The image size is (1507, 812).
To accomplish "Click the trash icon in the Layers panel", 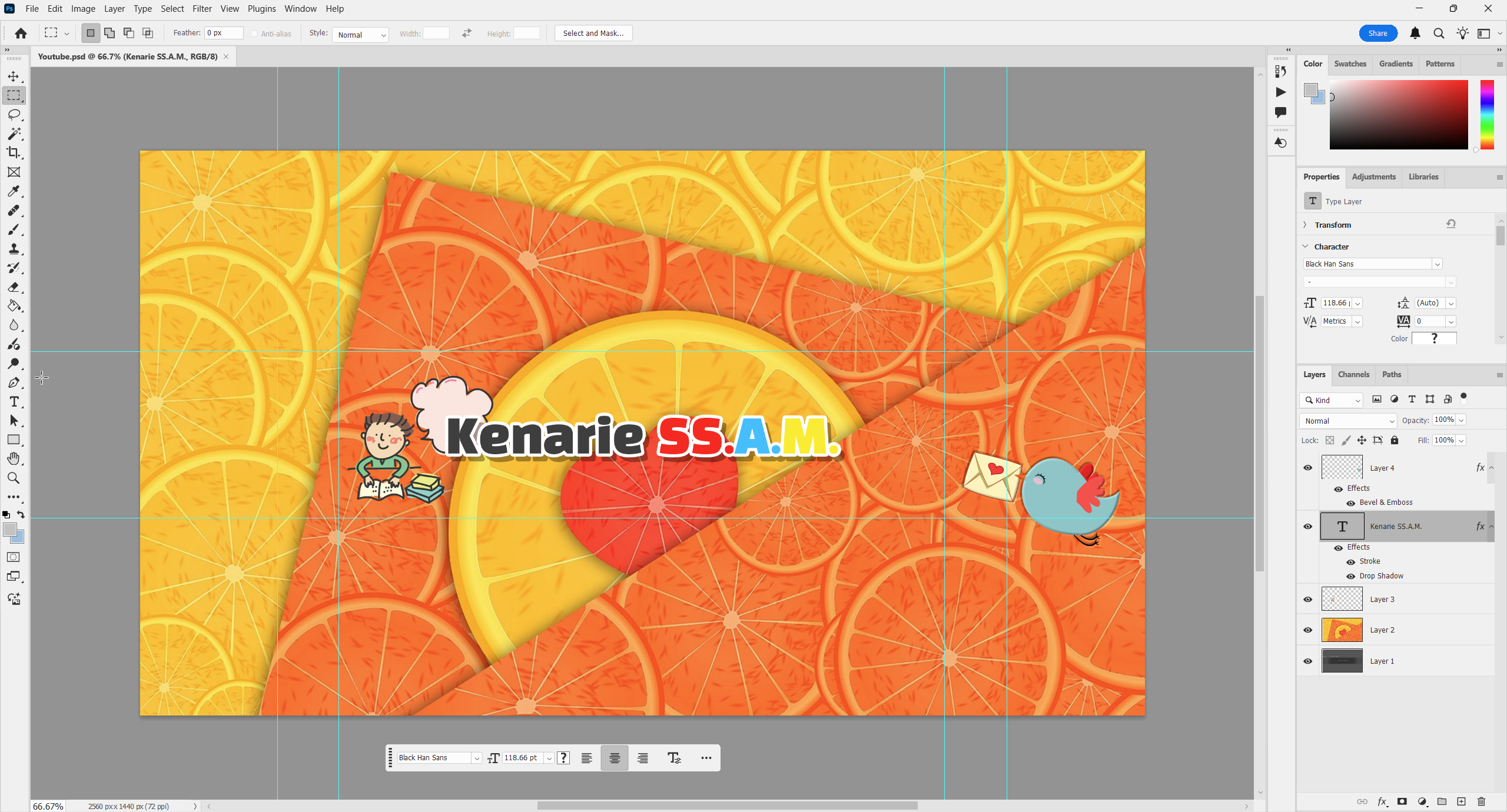I will tap(1482, 801).
